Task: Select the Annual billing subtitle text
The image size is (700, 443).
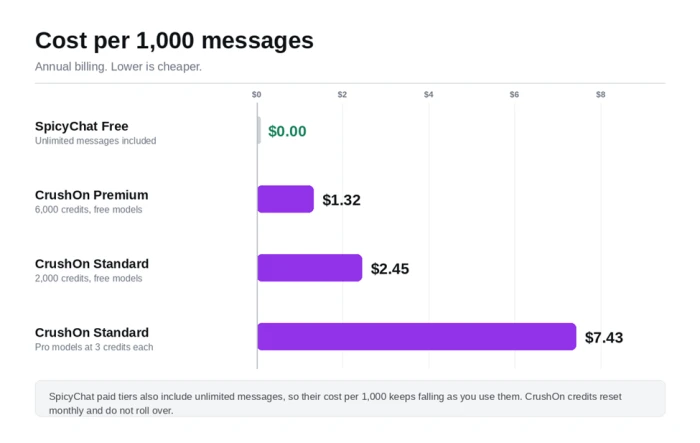Action: click(118, 67)
